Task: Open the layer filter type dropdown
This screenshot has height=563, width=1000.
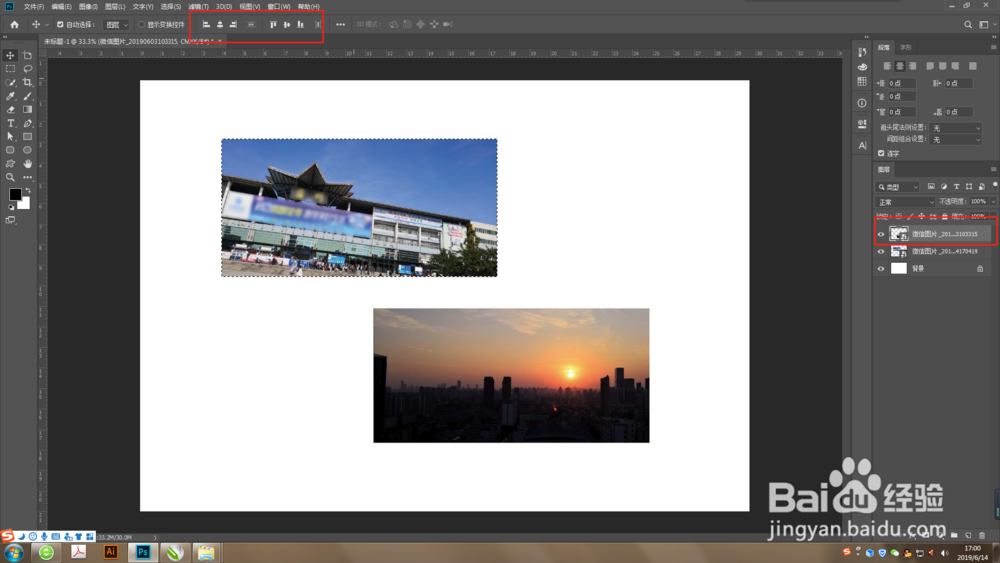Action: [898, 187]
